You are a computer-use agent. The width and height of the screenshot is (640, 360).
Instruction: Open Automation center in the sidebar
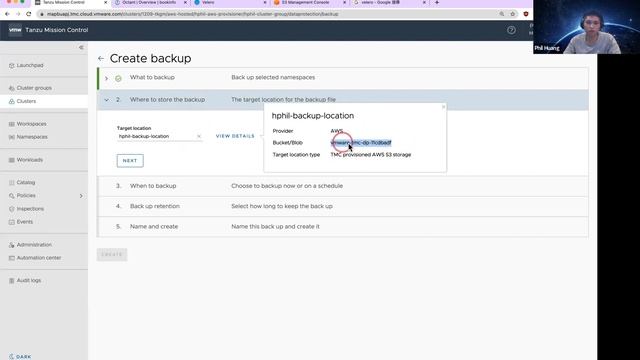39,258
